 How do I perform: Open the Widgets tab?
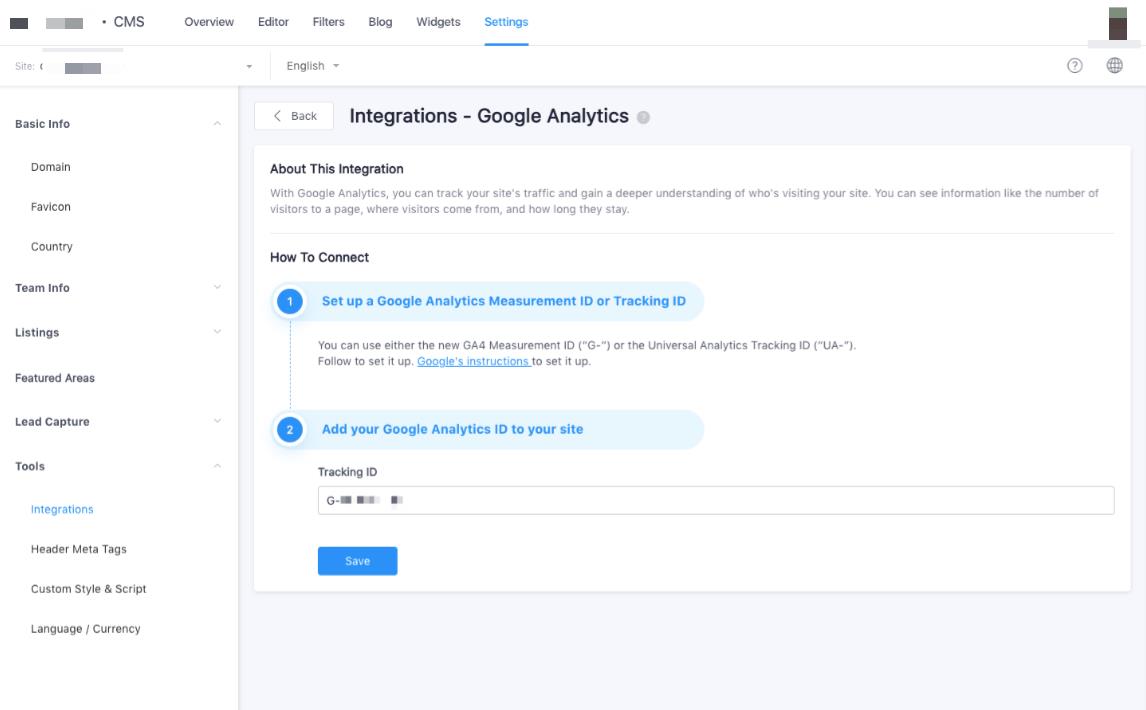click(439, 22)
